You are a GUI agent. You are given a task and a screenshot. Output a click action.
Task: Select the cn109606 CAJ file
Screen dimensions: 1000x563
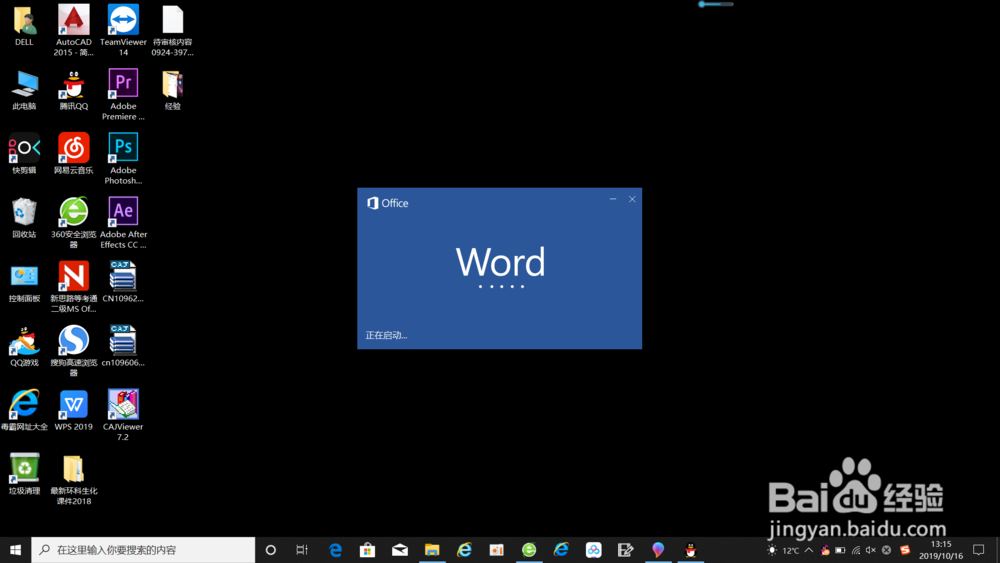coord(123,346)
